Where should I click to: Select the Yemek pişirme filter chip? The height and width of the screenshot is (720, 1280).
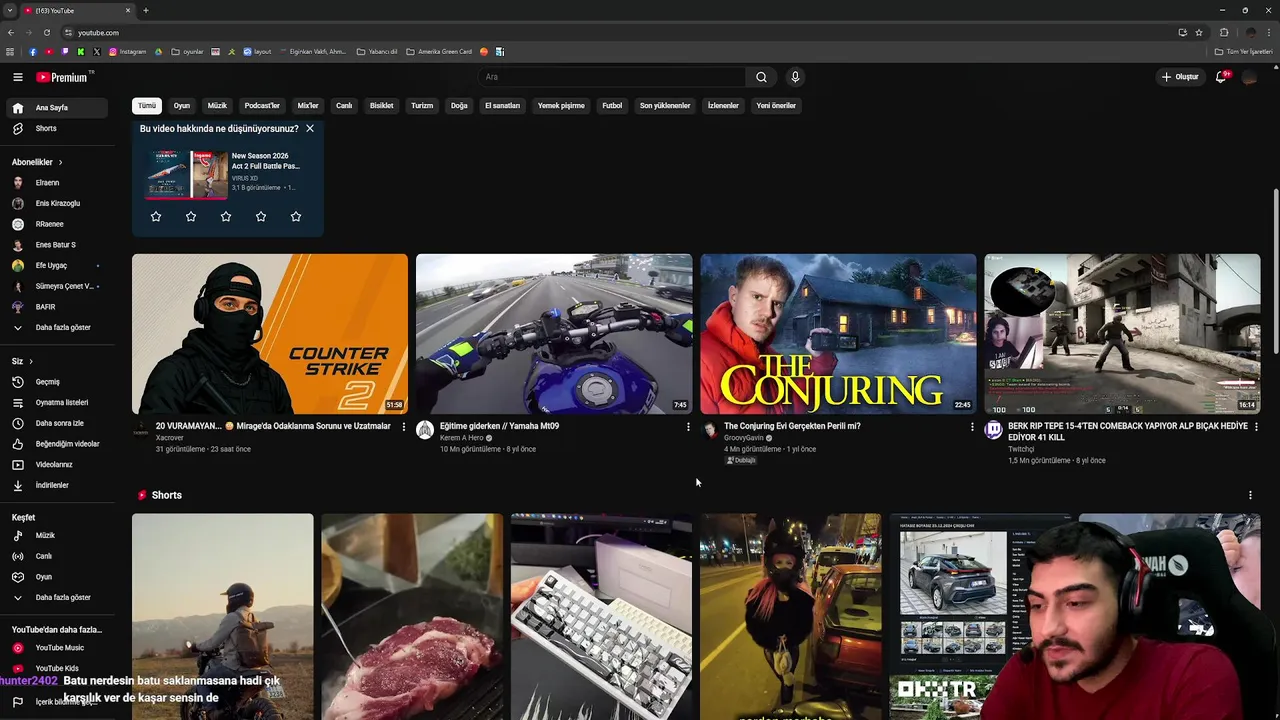[561, 106]
